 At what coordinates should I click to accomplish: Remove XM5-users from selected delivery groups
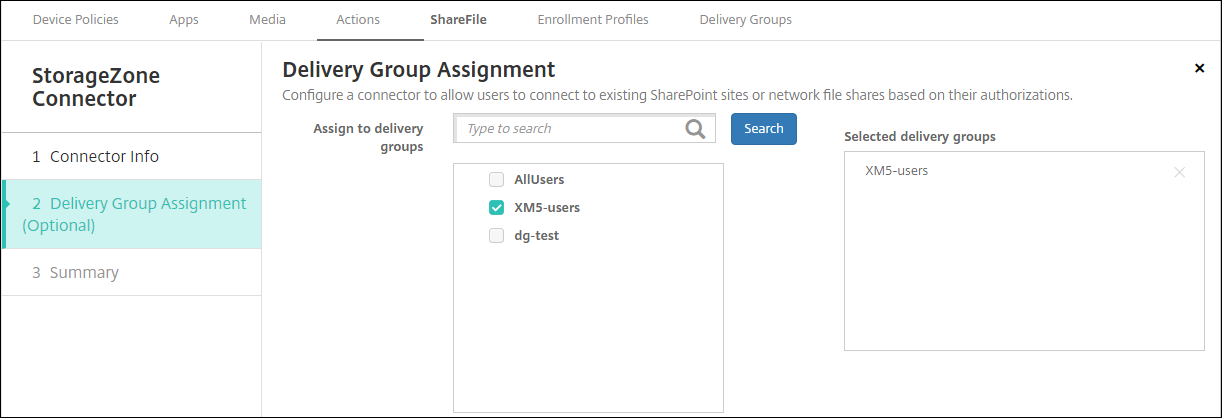[1179, 172]
